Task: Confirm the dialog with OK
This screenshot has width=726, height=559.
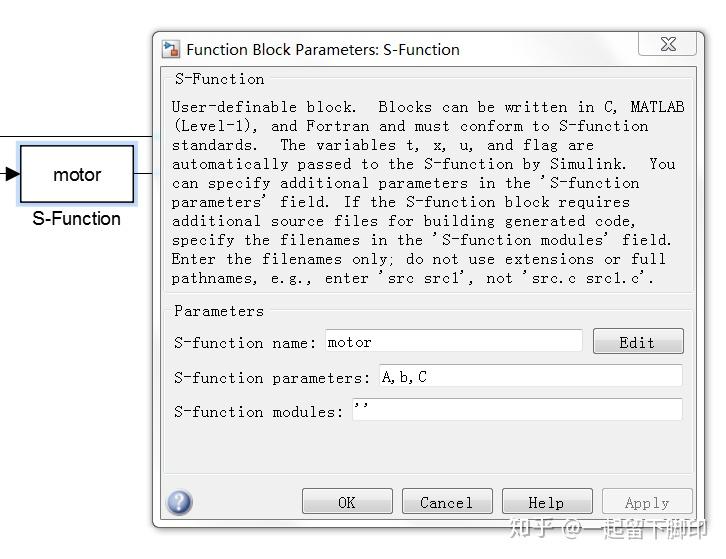Action: click(347, 502)
